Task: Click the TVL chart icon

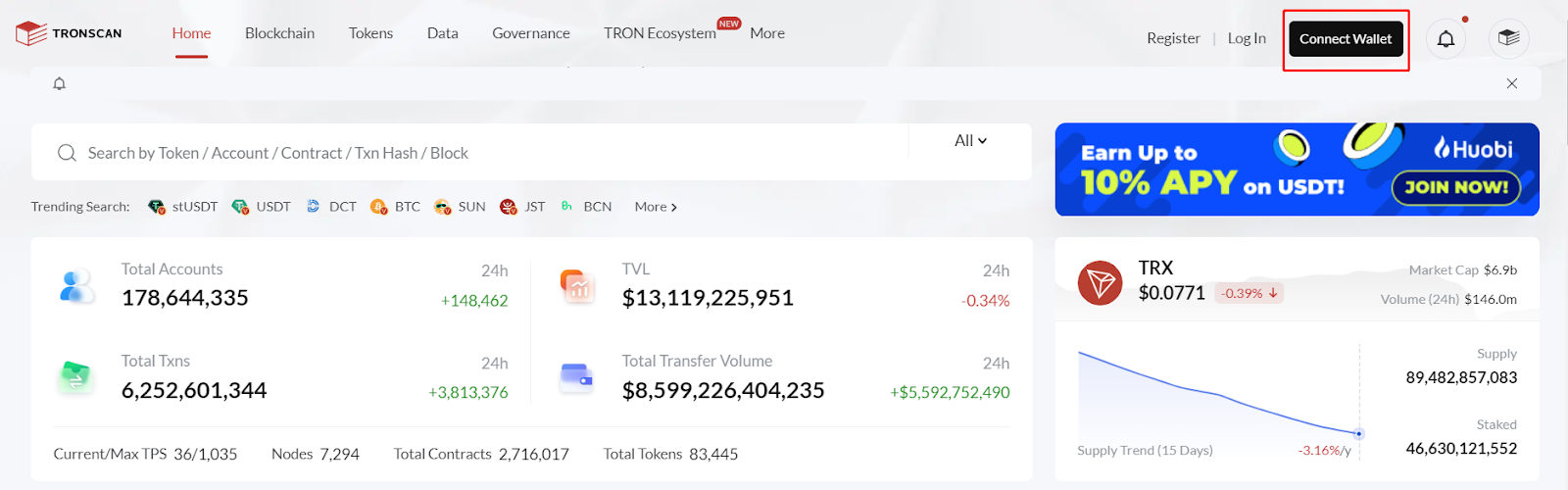Action: click(577, 285)
